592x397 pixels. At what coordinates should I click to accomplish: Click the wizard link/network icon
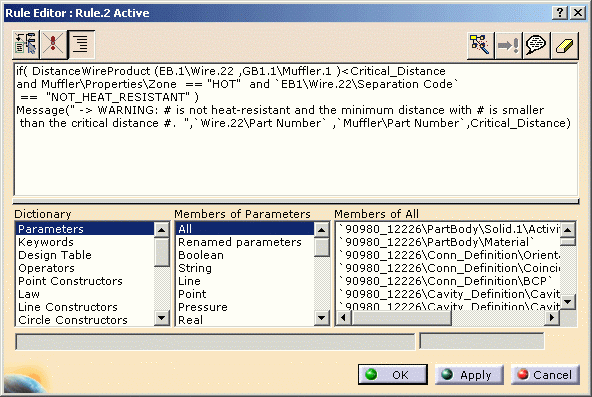click(x=480, y=45)
